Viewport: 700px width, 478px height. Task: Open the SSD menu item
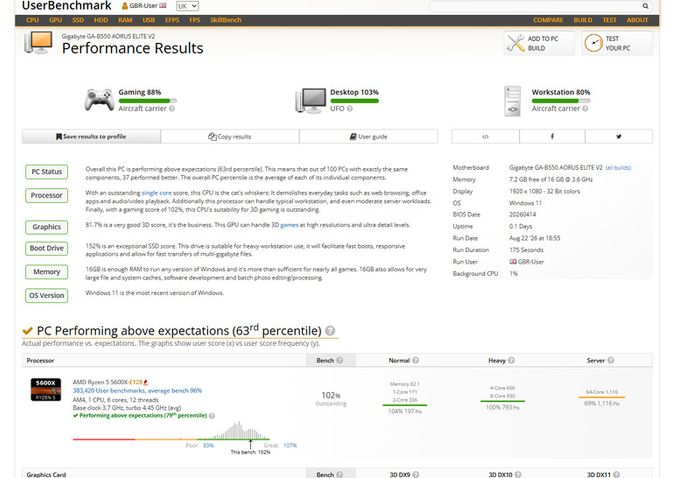pyautogui.click(x=78, y=20)
